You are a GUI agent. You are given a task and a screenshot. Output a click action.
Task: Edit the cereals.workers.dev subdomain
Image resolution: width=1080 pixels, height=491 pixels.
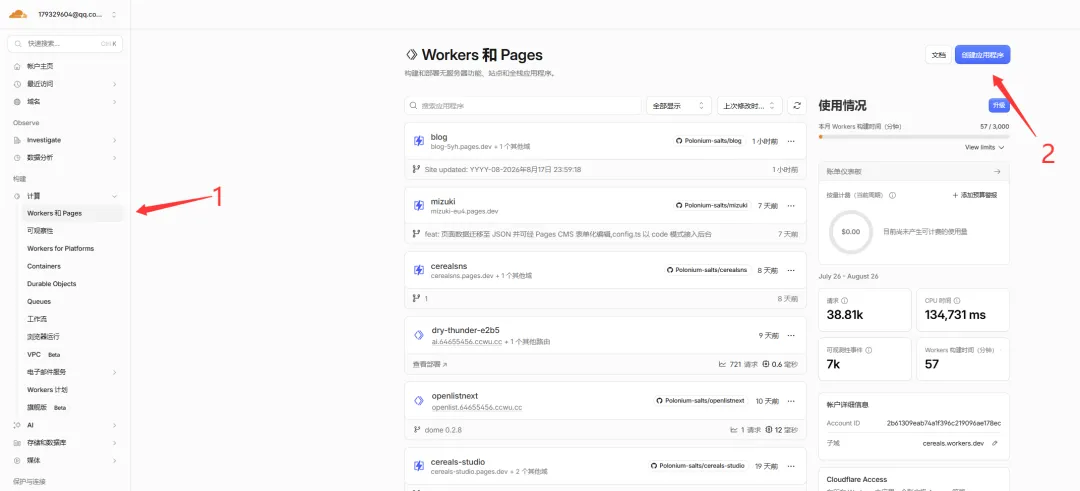[x=994, y=443]
